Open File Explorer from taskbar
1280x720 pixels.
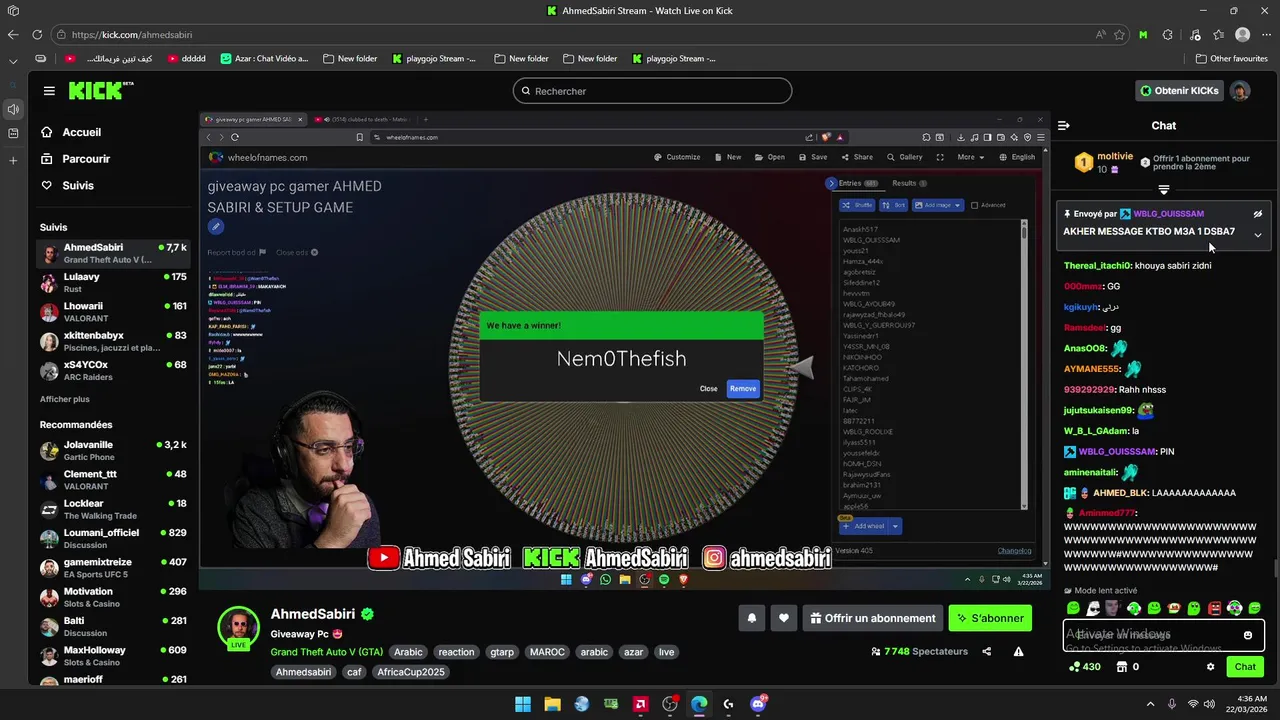pos(552,704)
